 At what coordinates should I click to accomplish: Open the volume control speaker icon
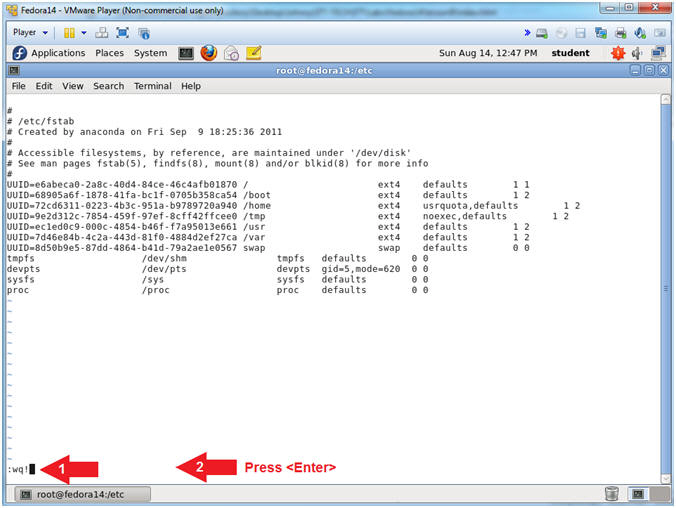click(x=637, y=53)
